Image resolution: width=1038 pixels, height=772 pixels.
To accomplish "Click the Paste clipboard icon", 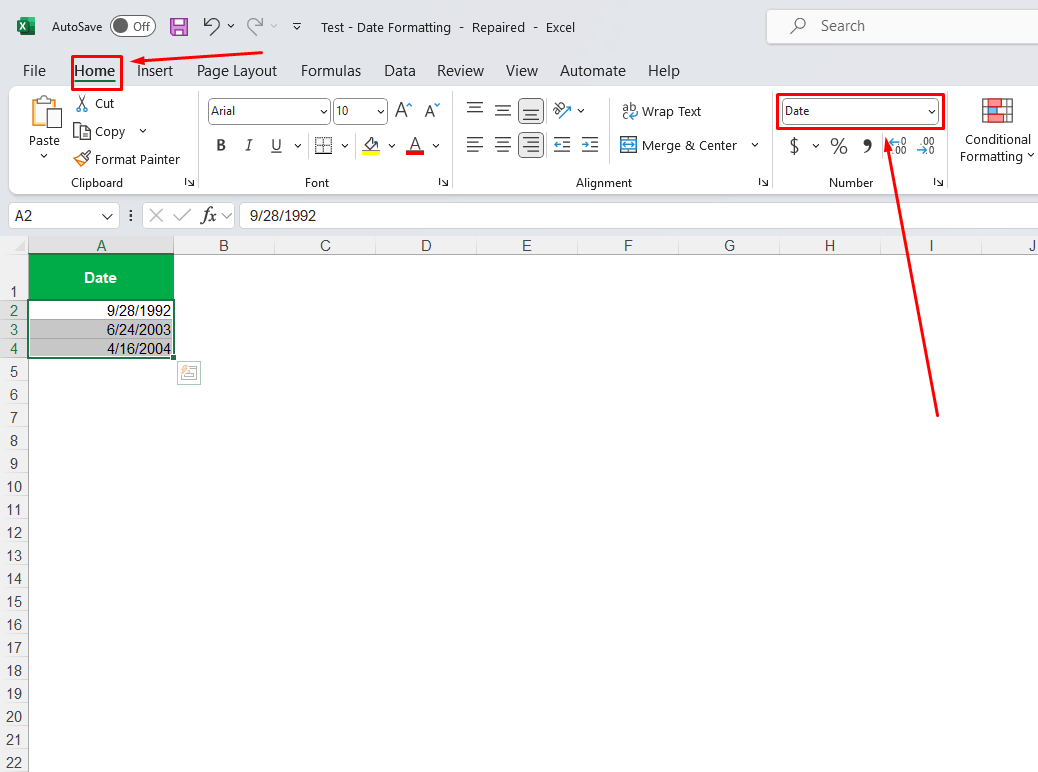I will 45,111.
